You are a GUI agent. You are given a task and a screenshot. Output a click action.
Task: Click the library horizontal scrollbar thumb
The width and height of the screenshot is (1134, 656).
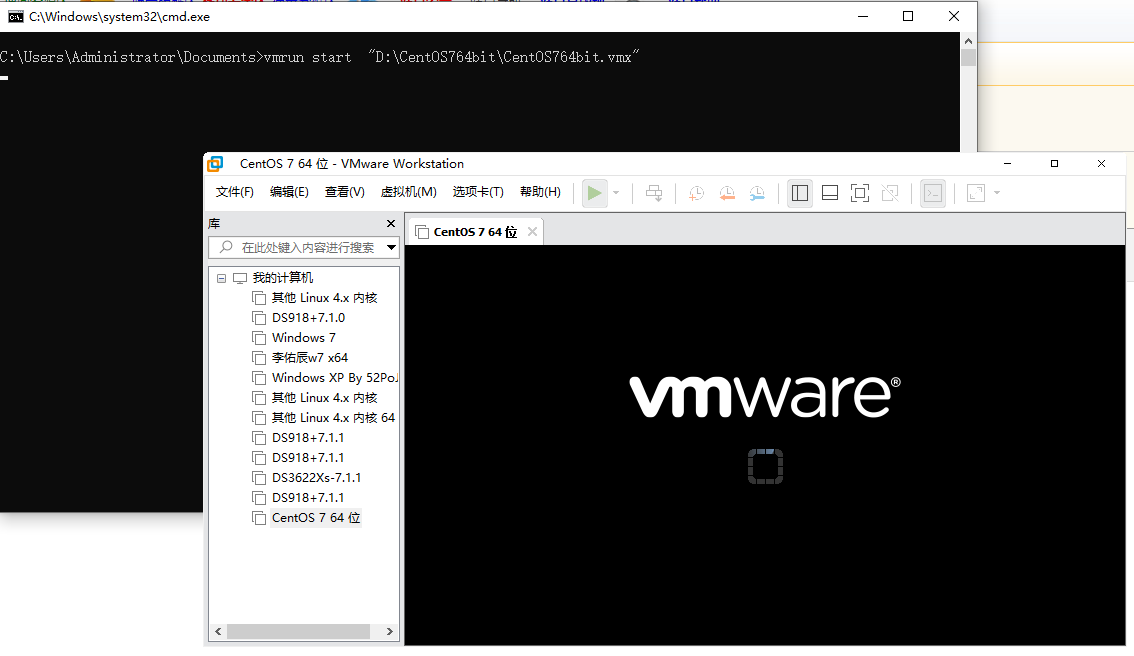click(299, 631)
